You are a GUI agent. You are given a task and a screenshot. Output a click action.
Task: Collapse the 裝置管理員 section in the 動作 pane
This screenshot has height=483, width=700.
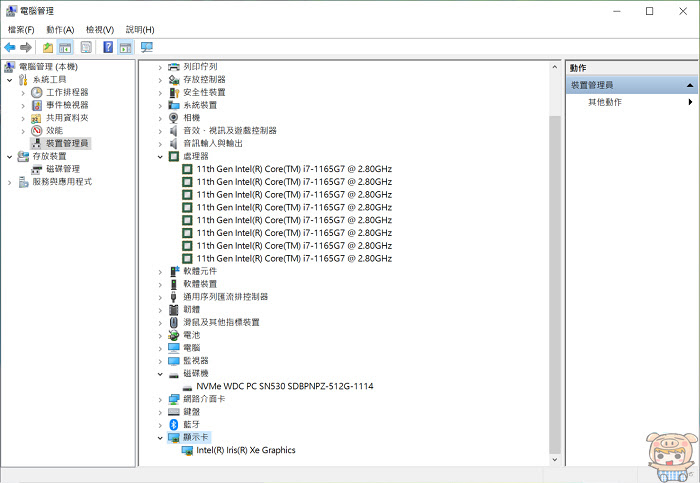click(x=690, y=85)
